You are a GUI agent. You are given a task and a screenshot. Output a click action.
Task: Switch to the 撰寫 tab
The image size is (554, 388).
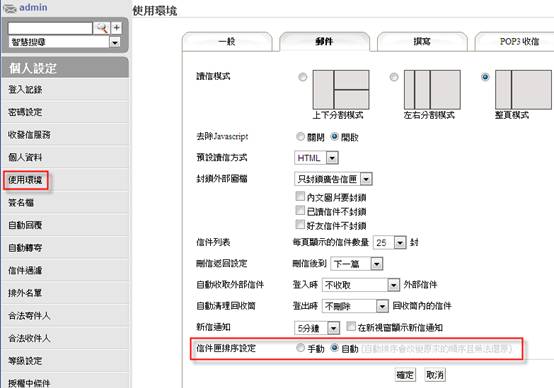pos(422,42)
